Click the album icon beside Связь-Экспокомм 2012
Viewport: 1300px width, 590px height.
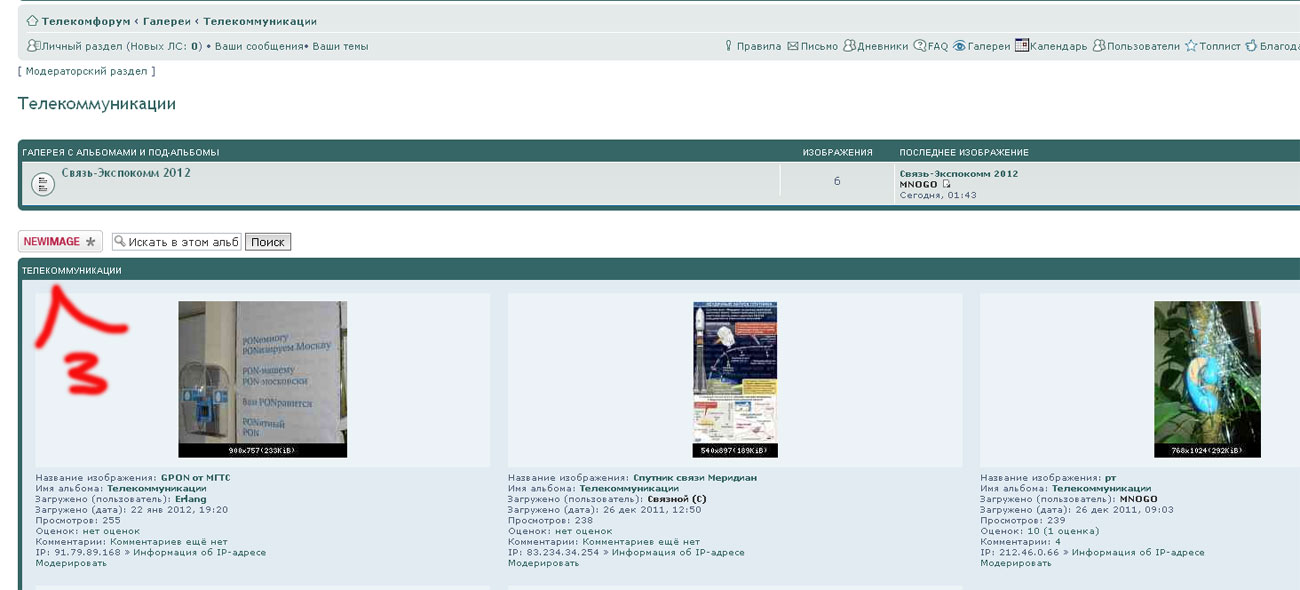42,184
